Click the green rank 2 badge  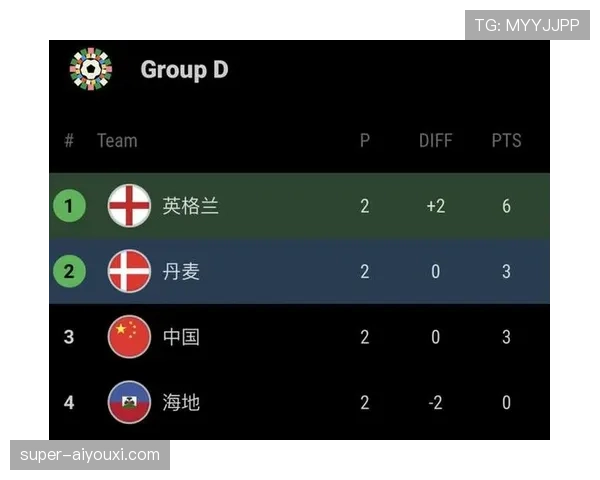click(x=69, y=271)
